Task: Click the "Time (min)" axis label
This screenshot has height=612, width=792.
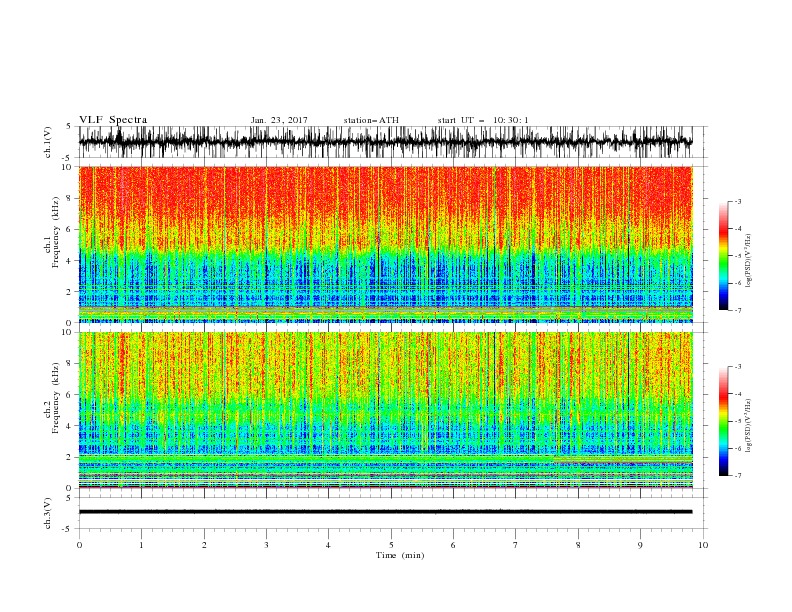Action: click(x=400, y=555)
